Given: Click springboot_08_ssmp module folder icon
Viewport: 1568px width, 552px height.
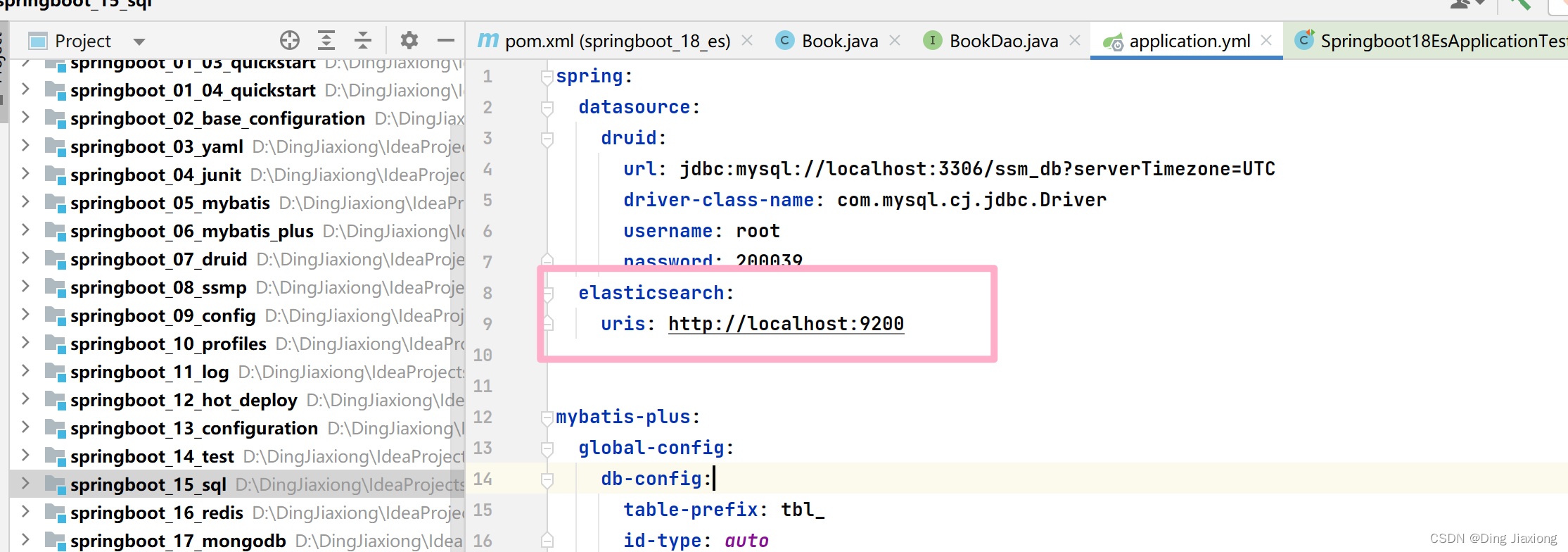Looking at the screenshot, I should point(55,287).
